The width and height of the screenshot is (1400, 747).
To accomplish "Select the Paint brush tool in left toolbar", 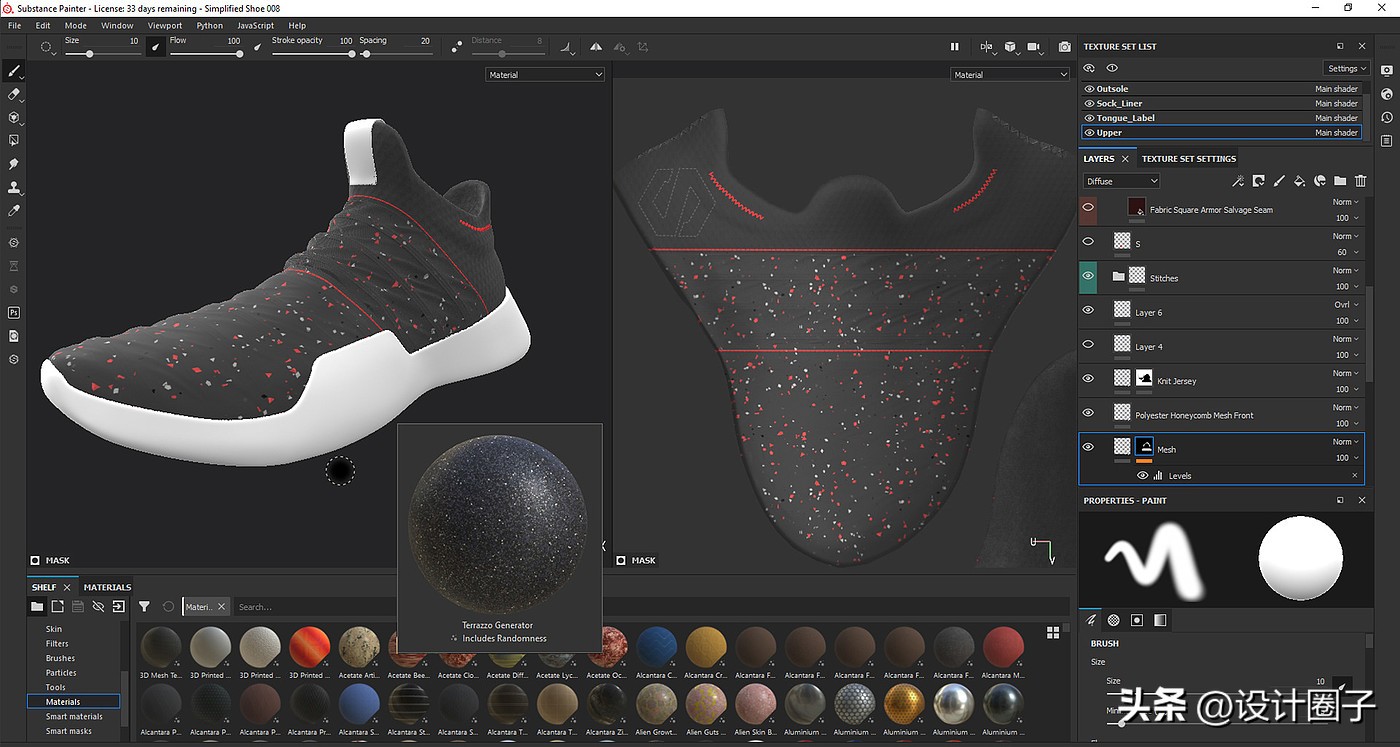I will (x=14, y=71).
